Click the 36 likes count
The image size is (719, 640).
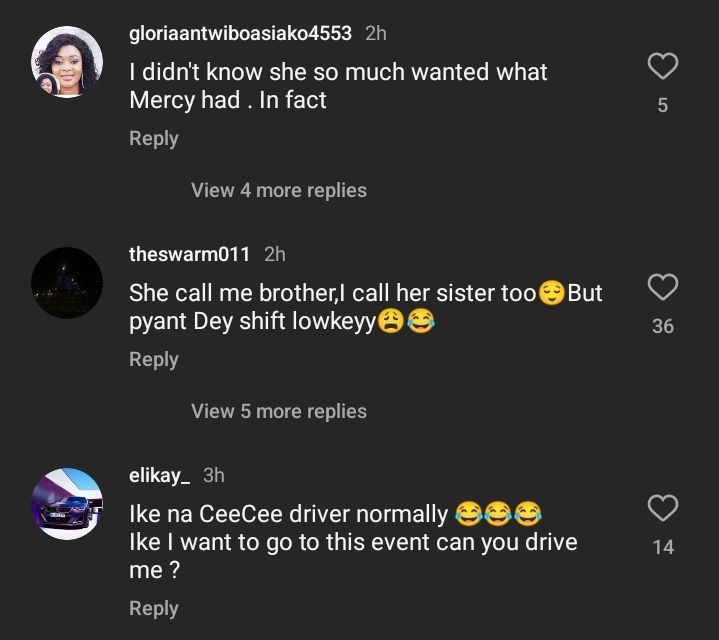(x=663, y=326)
